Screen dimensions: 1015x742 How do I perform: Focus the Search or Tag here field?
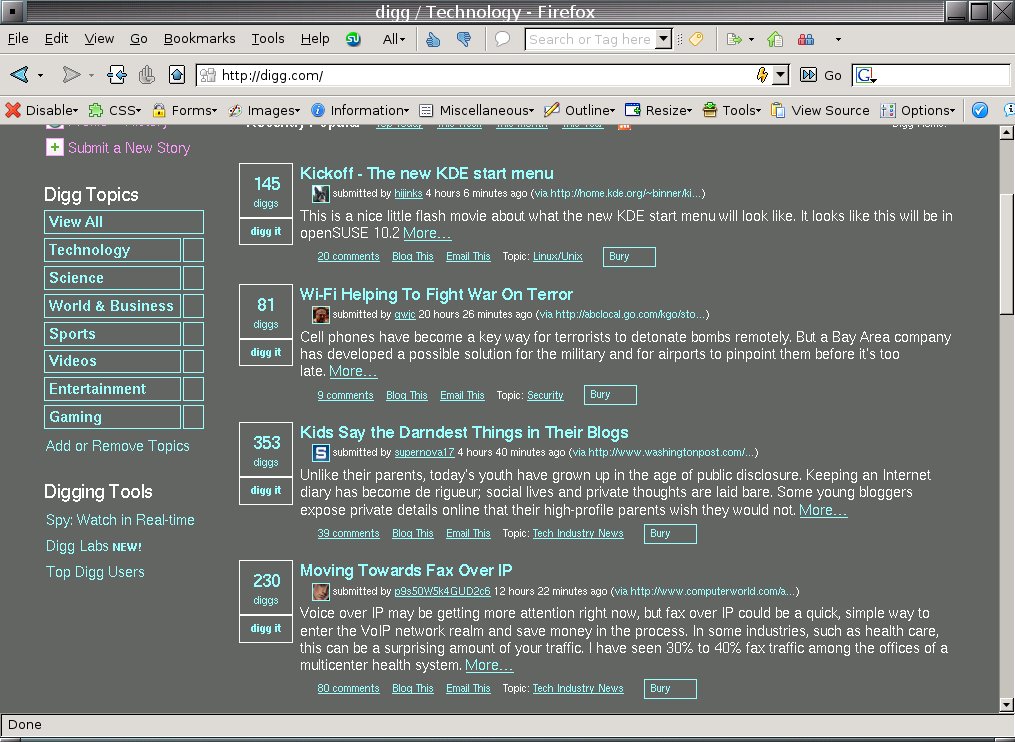point(590,39)
